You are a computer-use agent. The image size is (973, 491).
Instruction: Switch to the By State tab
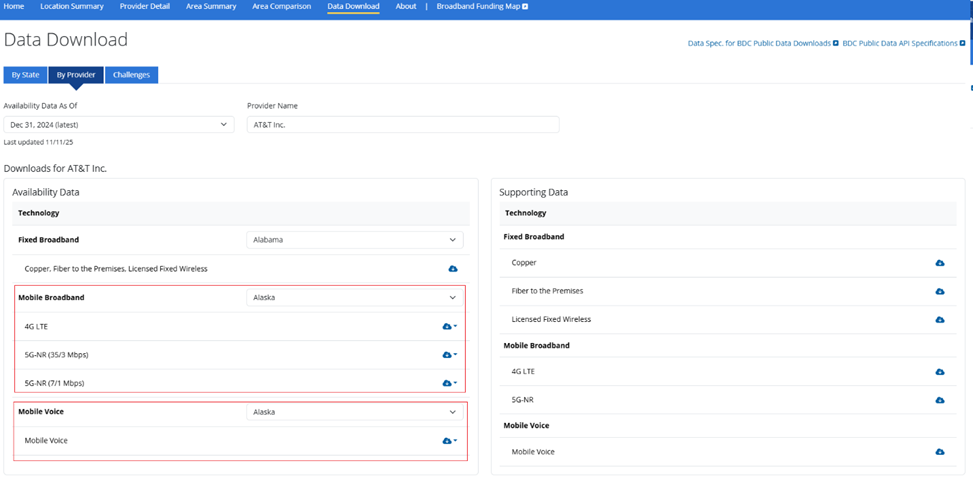(x=25, y=75)
